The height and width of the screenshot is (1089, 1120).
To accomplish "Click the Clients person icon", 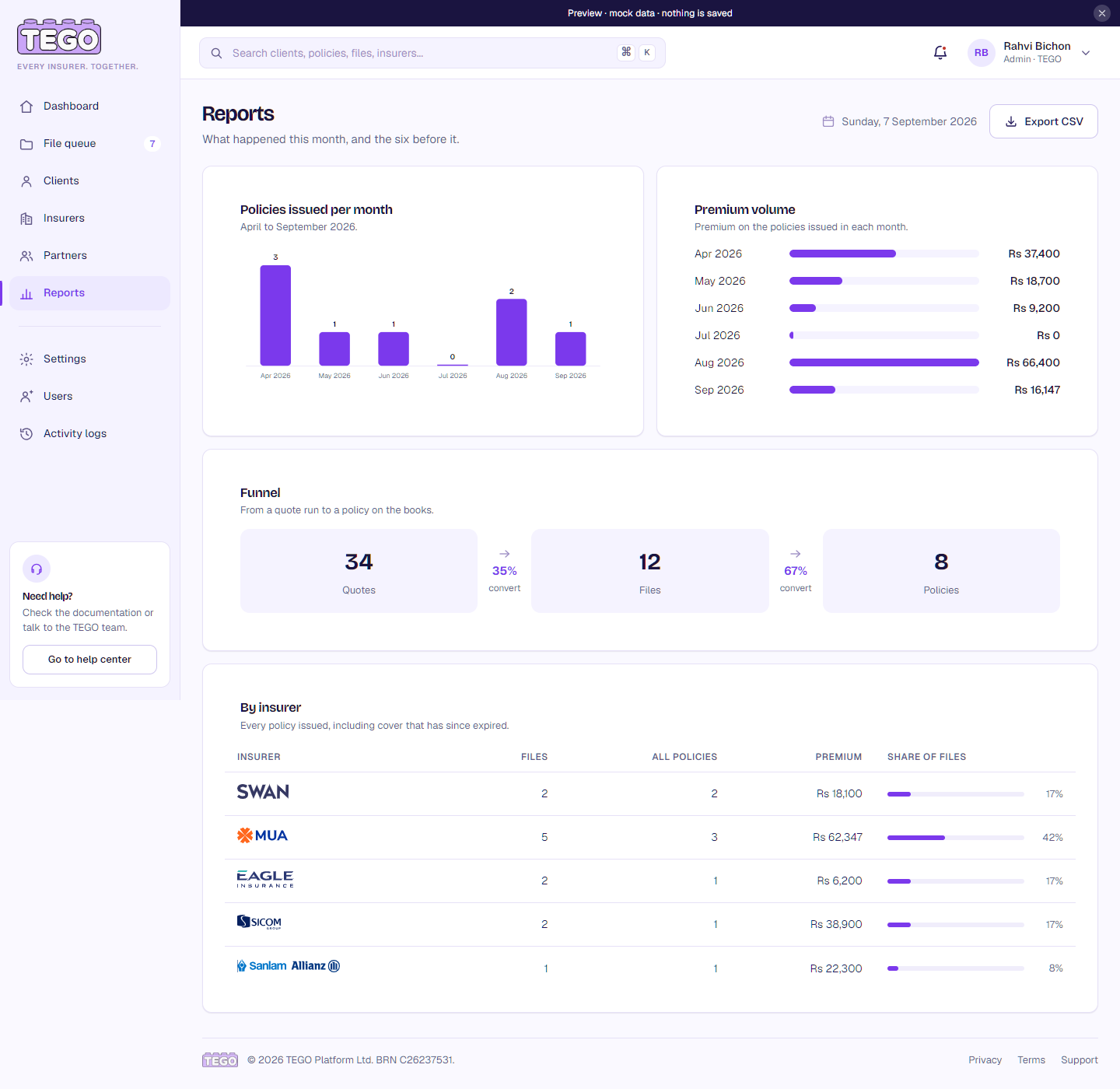I will click(26, 181).
